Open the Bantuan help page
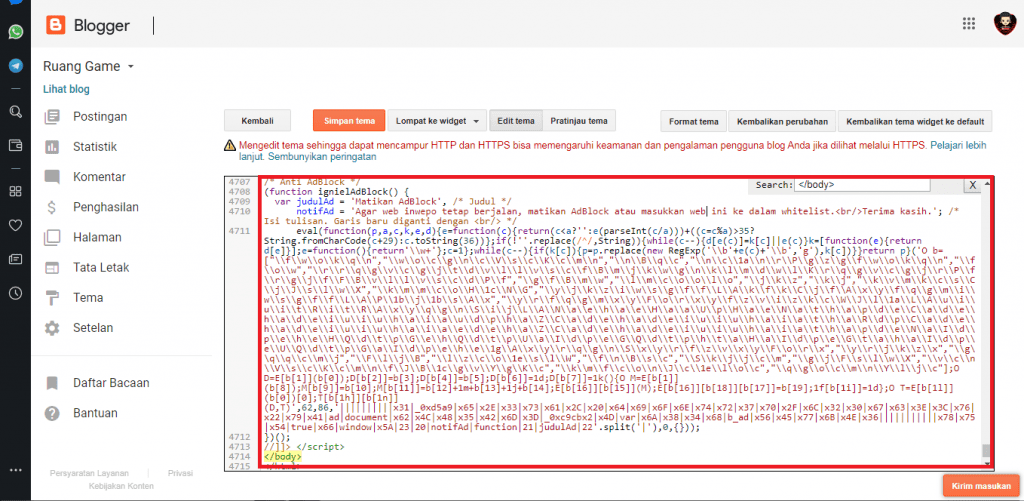The image size is (1024, 501). (x=95, y=413)
